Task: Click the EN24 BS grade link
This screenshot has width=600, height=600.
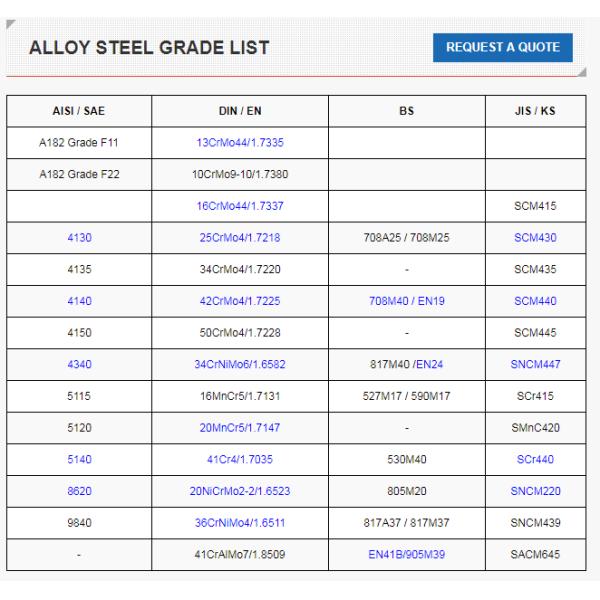Action: 433,364
